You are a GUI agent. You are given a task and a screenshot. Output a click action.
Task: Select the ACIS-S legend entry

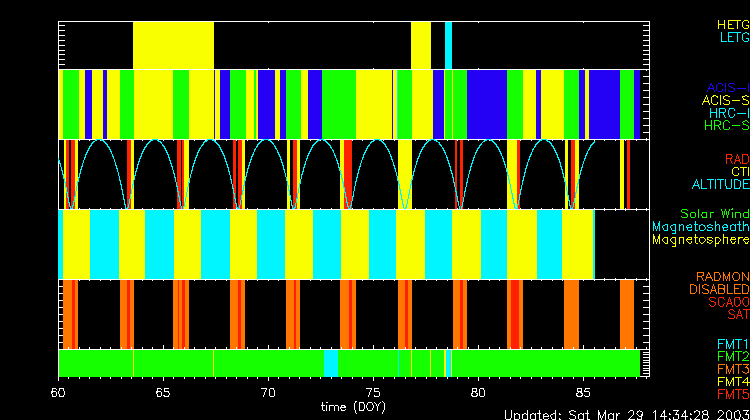click(725, 100)
